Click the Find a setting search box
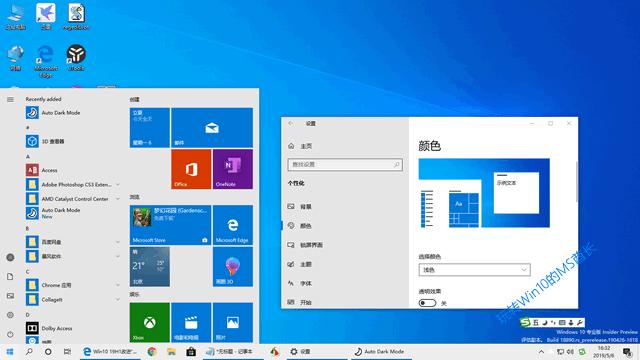 [x=345, y=164]
